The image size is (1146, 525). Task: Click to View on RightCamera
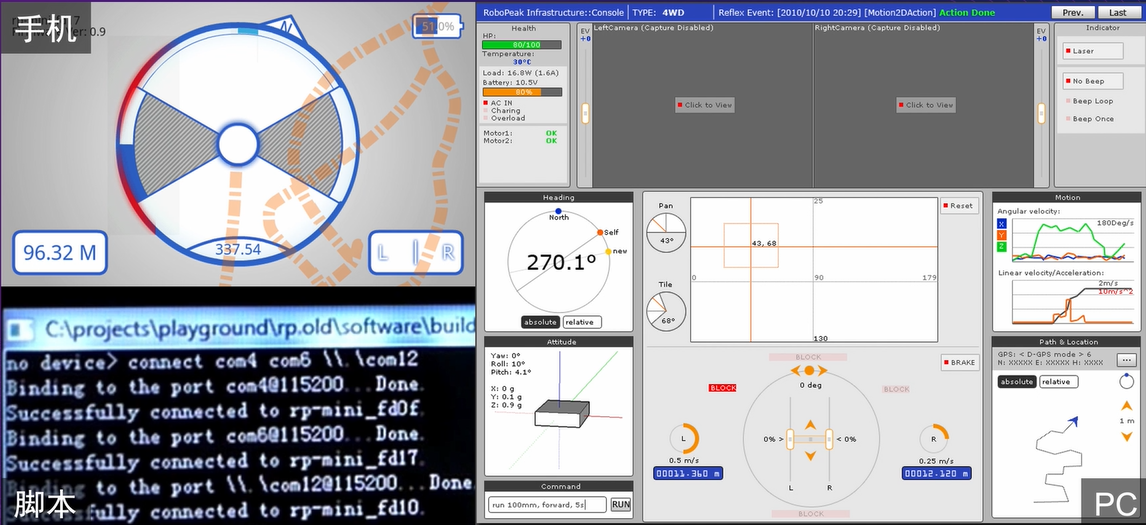[926, 105]
